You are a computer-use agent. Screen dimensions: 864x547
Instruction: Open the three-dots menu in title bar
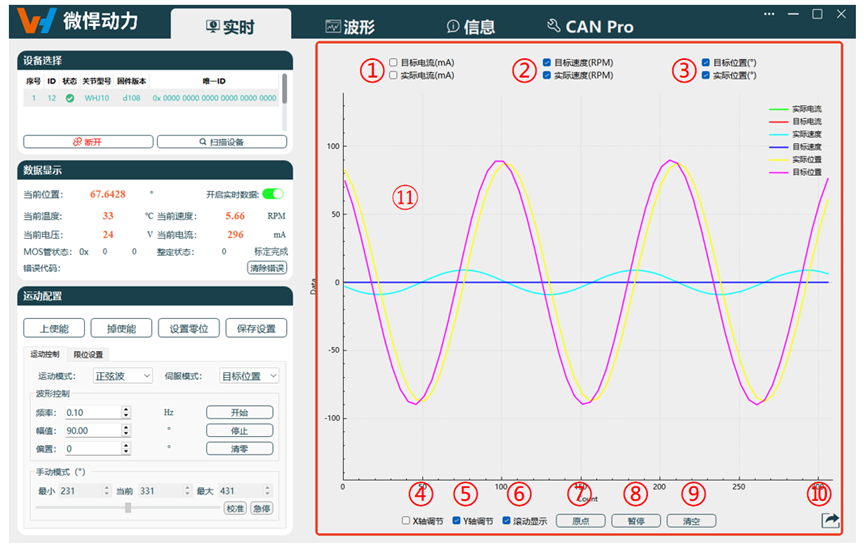click(x=770, y=14)
